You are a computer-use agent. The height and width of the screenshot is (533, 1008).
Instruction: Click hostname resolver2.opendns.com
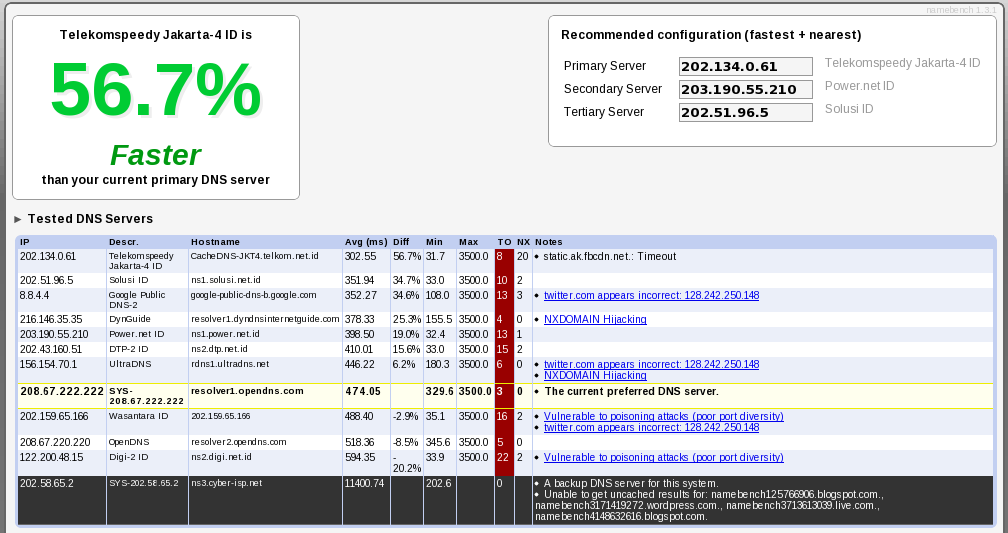(238, 442)
